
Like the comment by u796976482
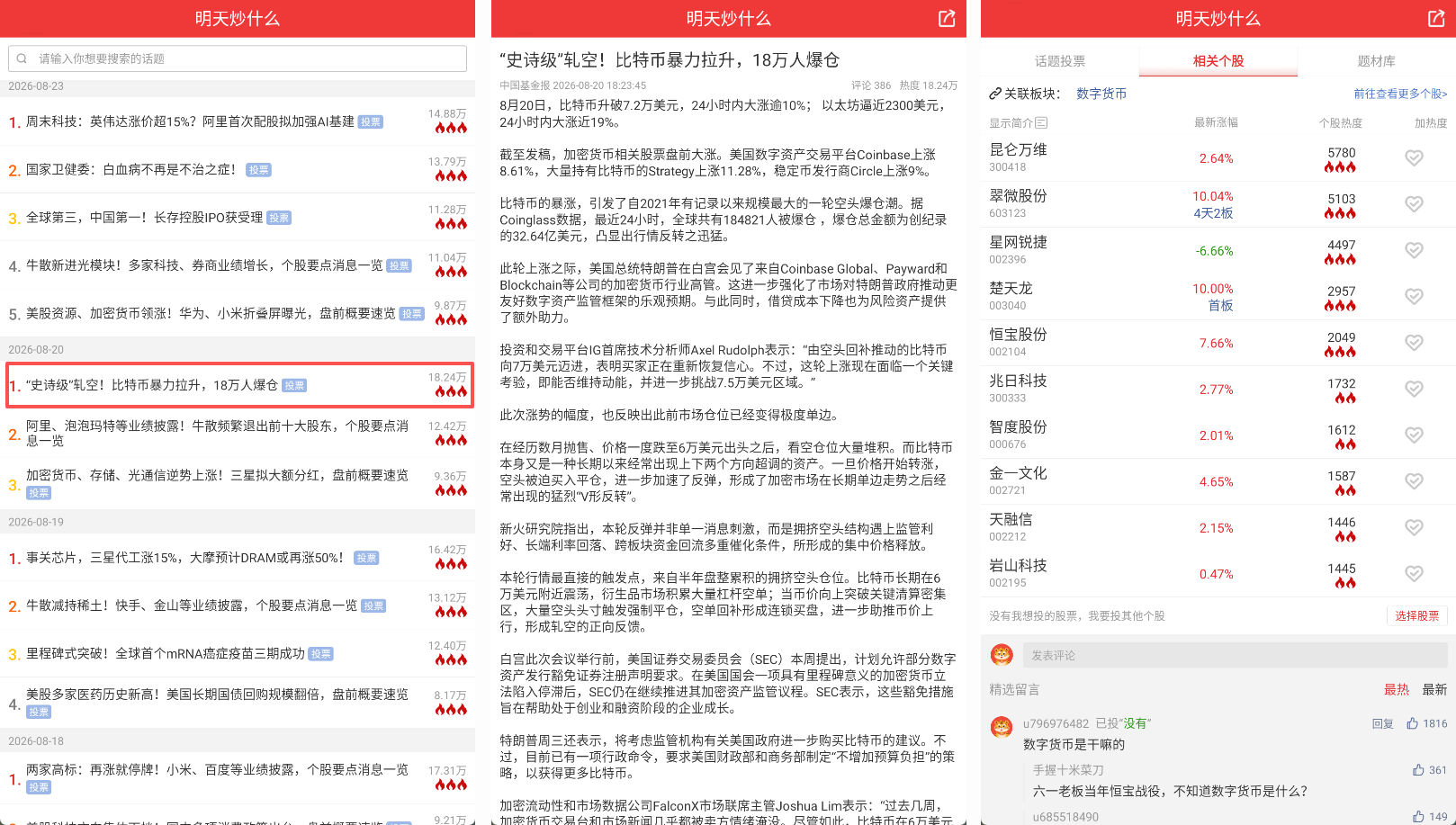[1413, 723]
